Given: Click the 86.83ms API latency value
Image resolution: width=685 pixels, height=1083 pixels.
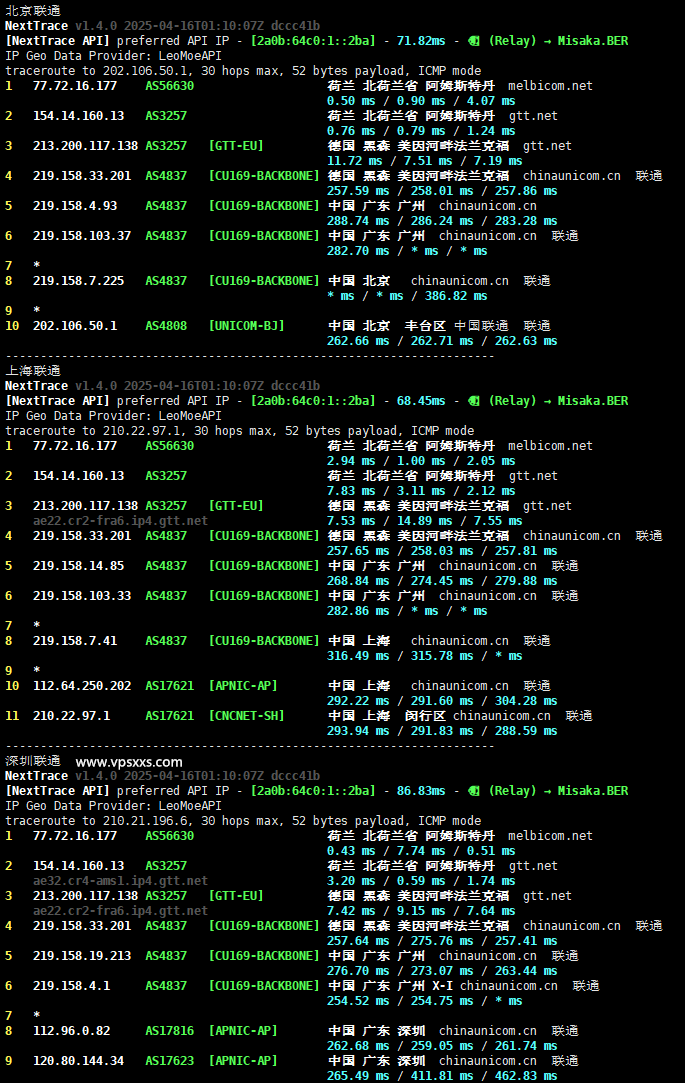Looking at the screenshot, I should tap(421, 791).
